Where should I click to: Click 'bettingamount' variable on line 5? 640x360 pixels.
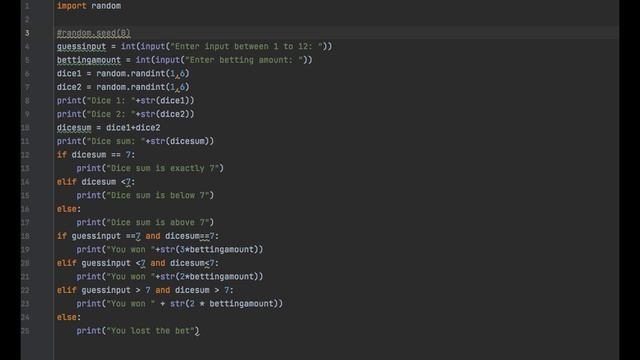89,60
